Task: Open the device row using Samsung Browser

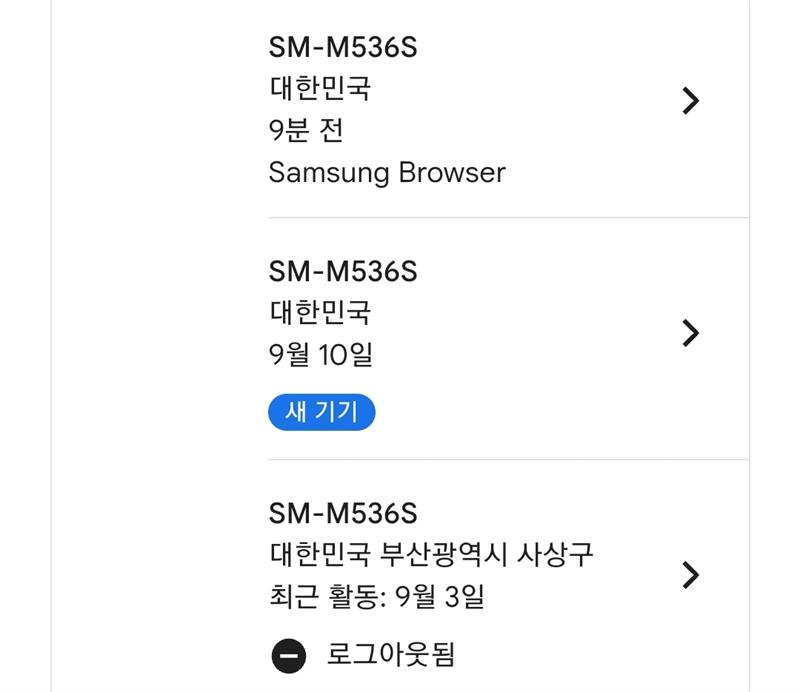Action: tap(500, 110)
